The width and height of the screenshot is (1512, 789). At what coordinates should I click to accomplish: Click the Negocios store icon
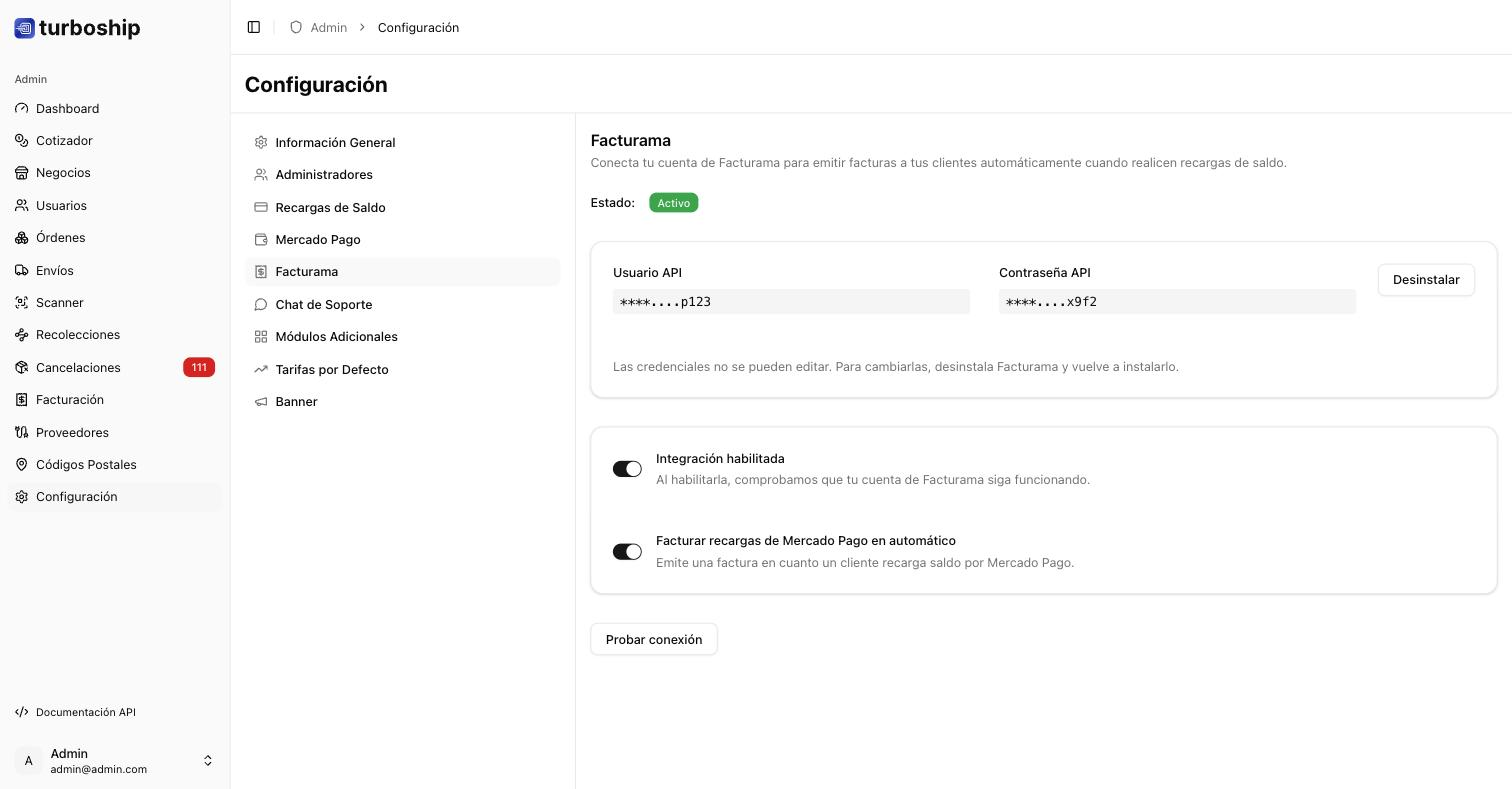[22, 173]
